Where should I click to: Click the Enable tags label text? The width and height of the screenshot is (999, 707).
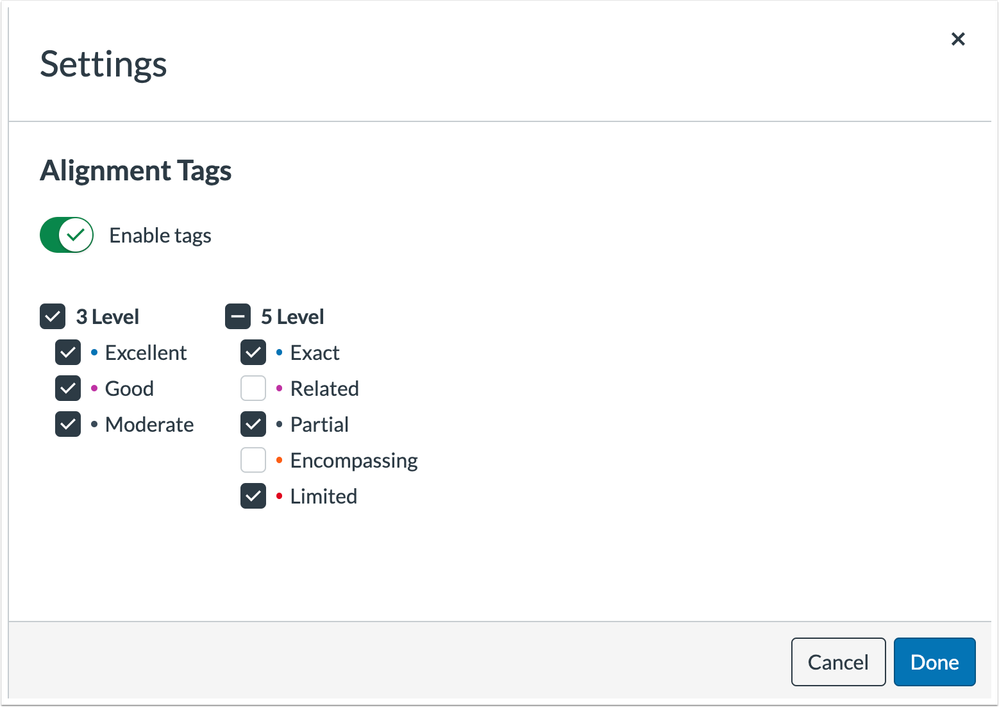click(160, 236)
